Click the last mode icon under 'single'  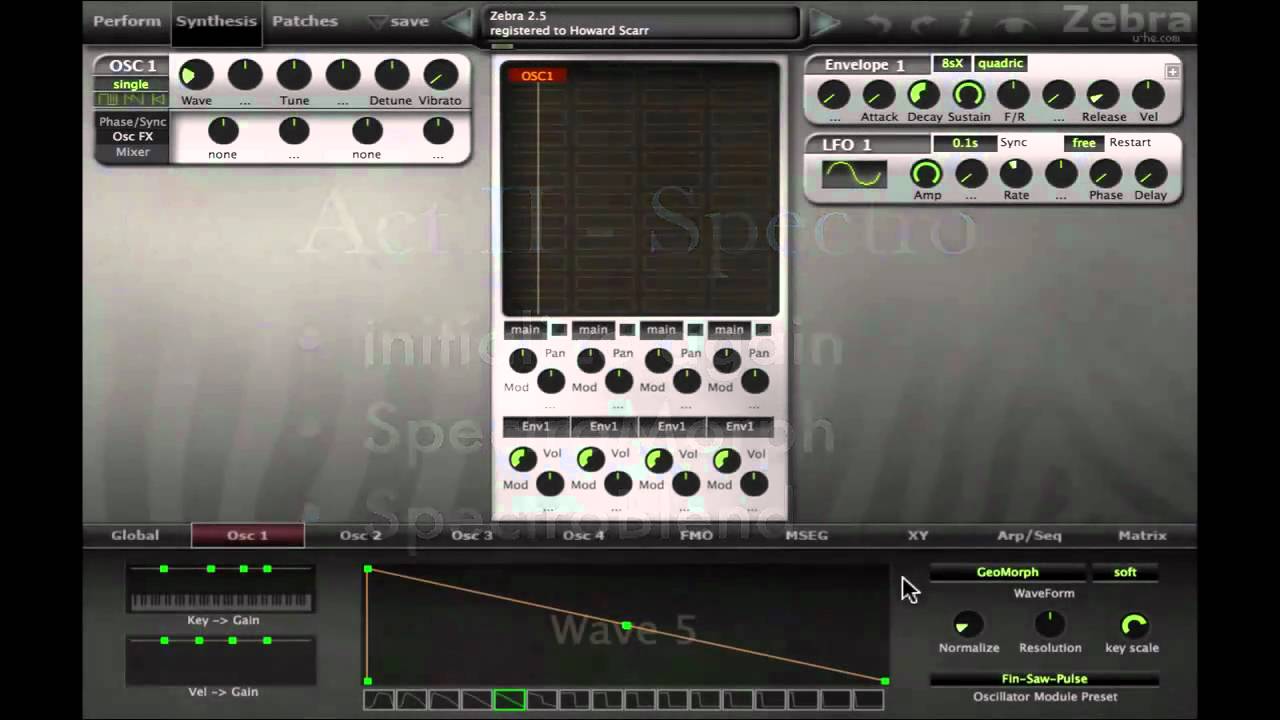click(x=157, y=99)
